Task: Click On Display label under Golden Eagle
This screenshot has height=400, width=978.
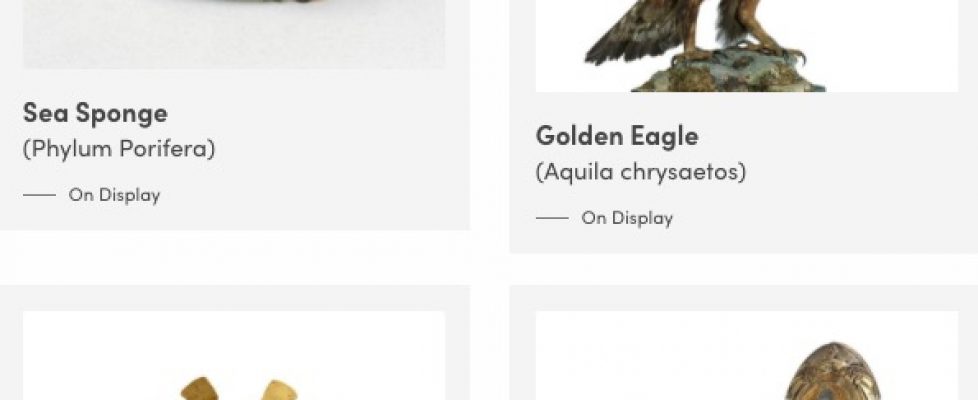Action: (627, 218)
